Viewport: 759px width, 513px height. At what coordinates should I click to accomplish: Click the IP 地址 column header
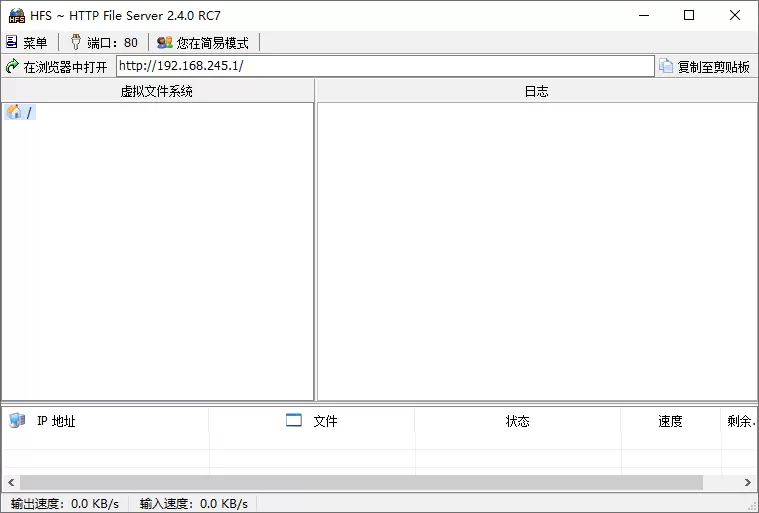pos(106,421)
